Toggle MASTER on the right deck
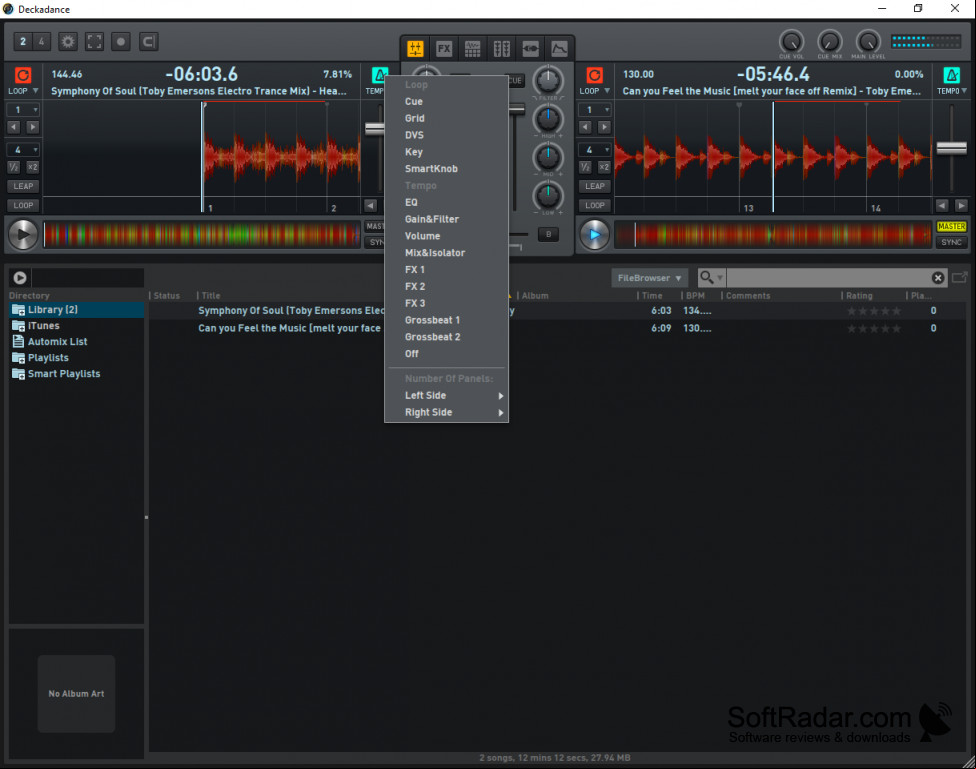976x769 pixels. tap(951, 227)
